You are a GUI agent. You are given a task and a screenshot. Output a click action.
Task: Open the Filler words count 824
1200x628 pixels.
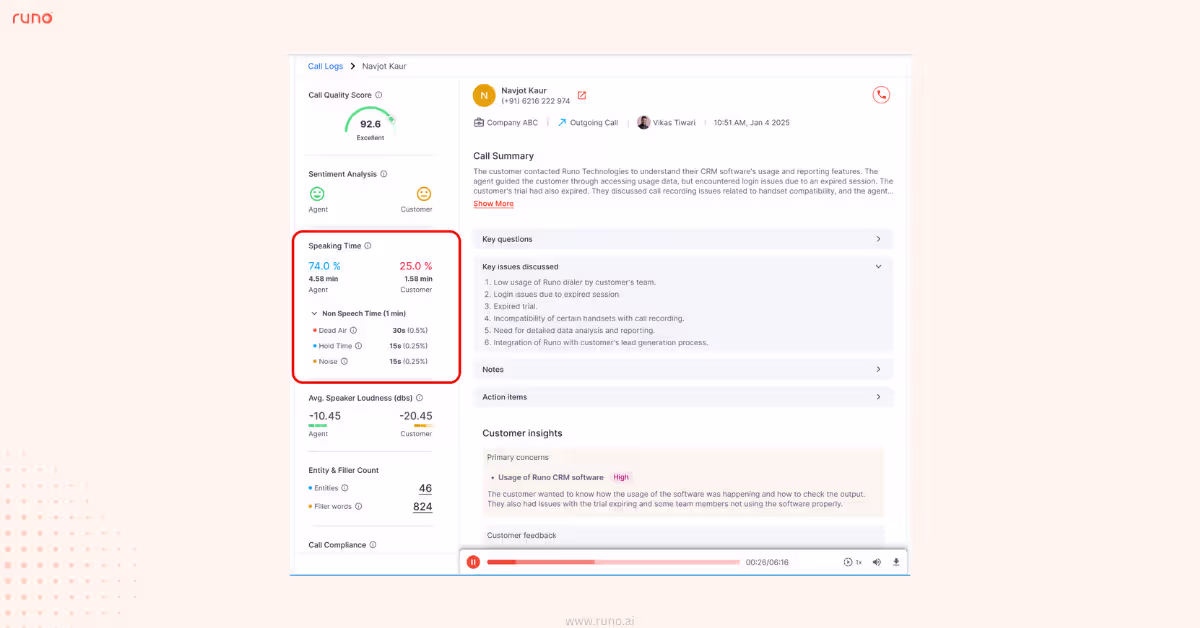tap(421, 507)
